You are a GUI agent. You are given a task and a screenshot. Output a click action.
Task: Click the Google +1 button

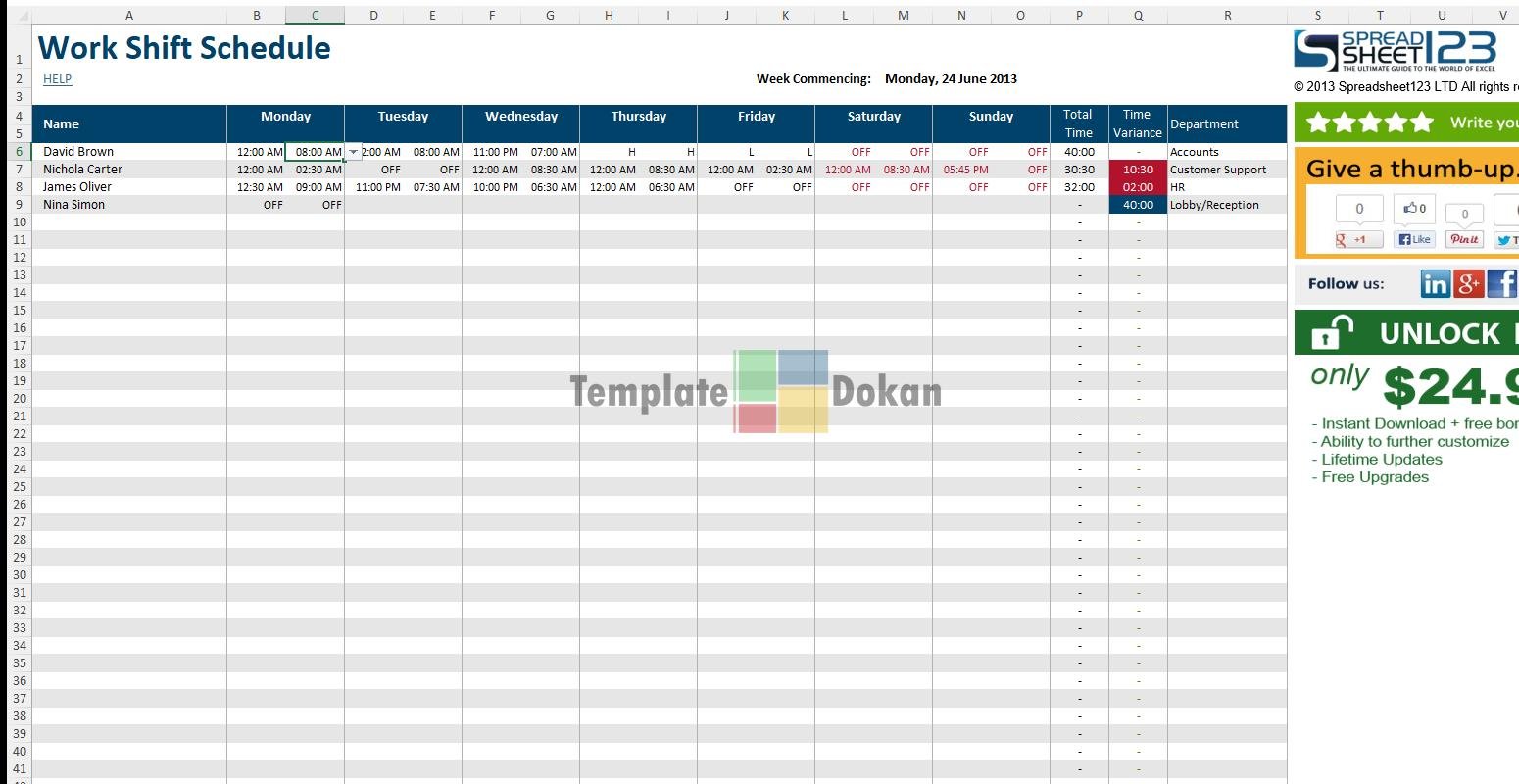click(x=1358, y=239)
